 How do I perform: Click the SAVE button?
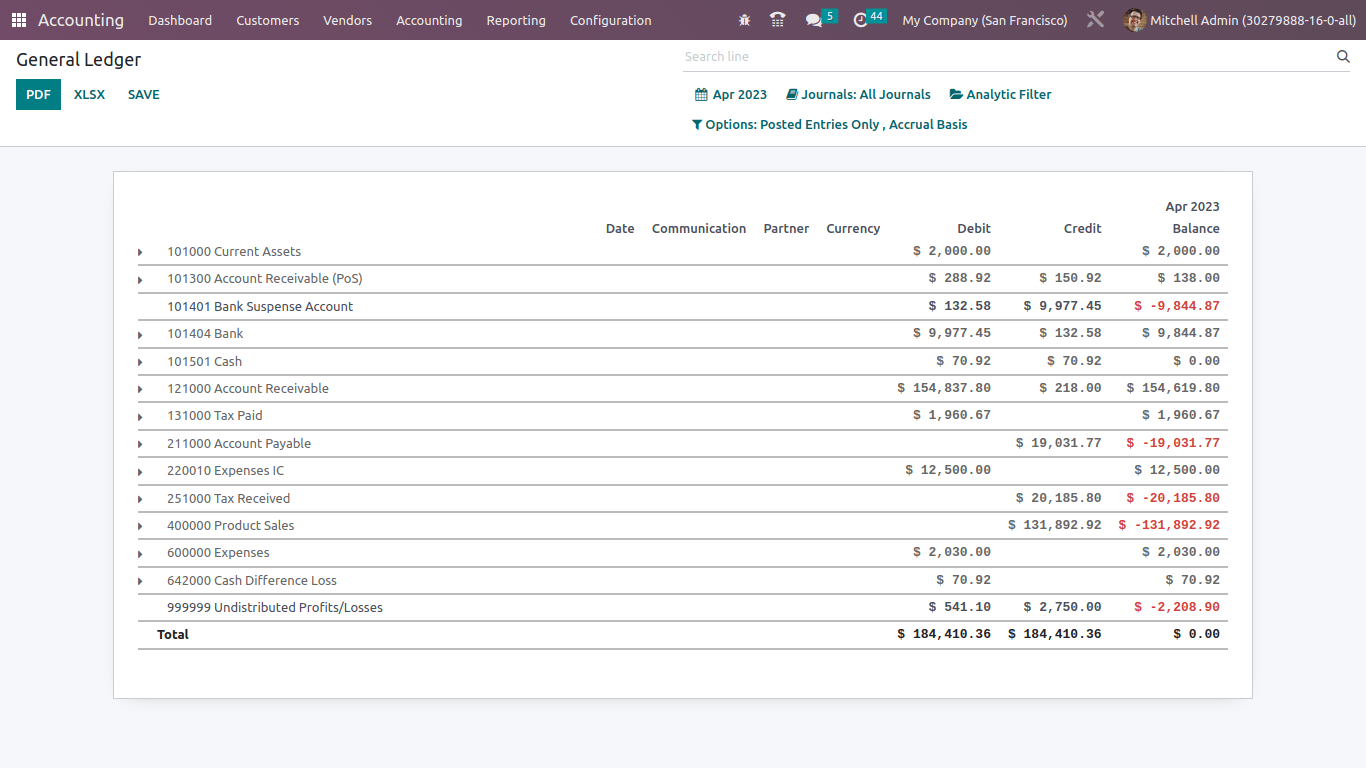[x=144, y=95]
